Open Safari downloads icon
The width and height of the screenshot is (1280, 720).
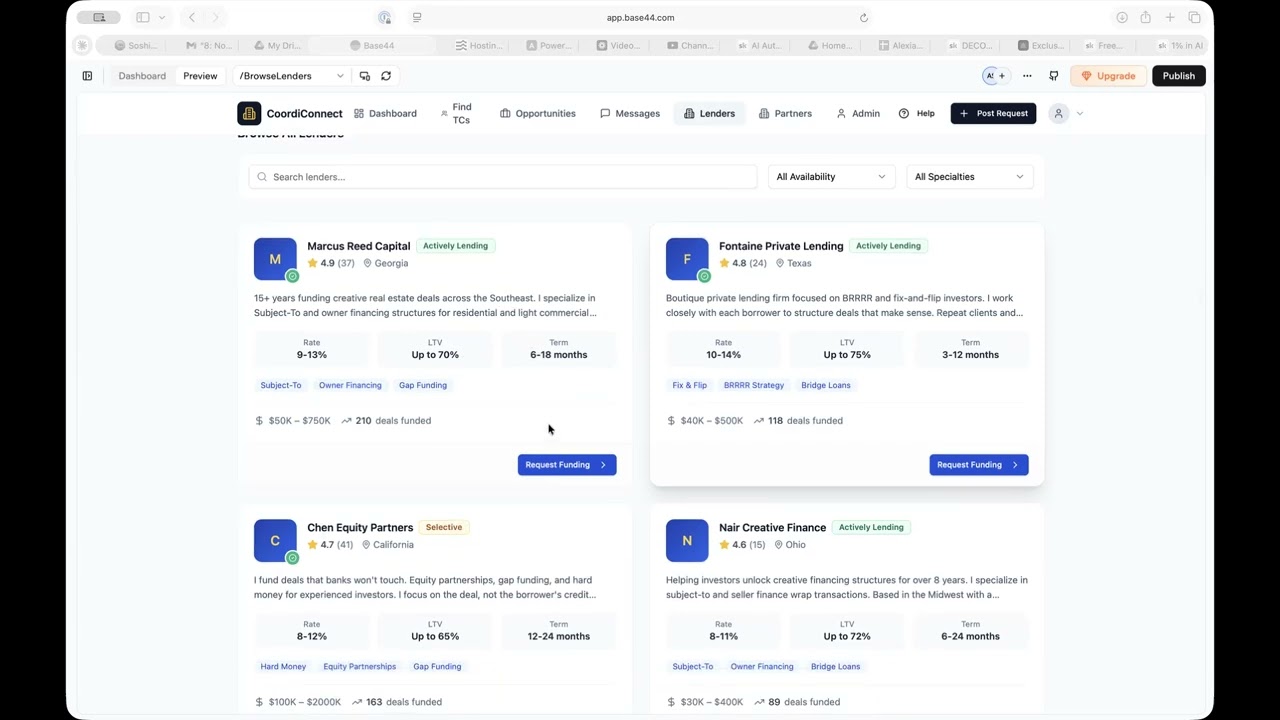(1122, 17)
